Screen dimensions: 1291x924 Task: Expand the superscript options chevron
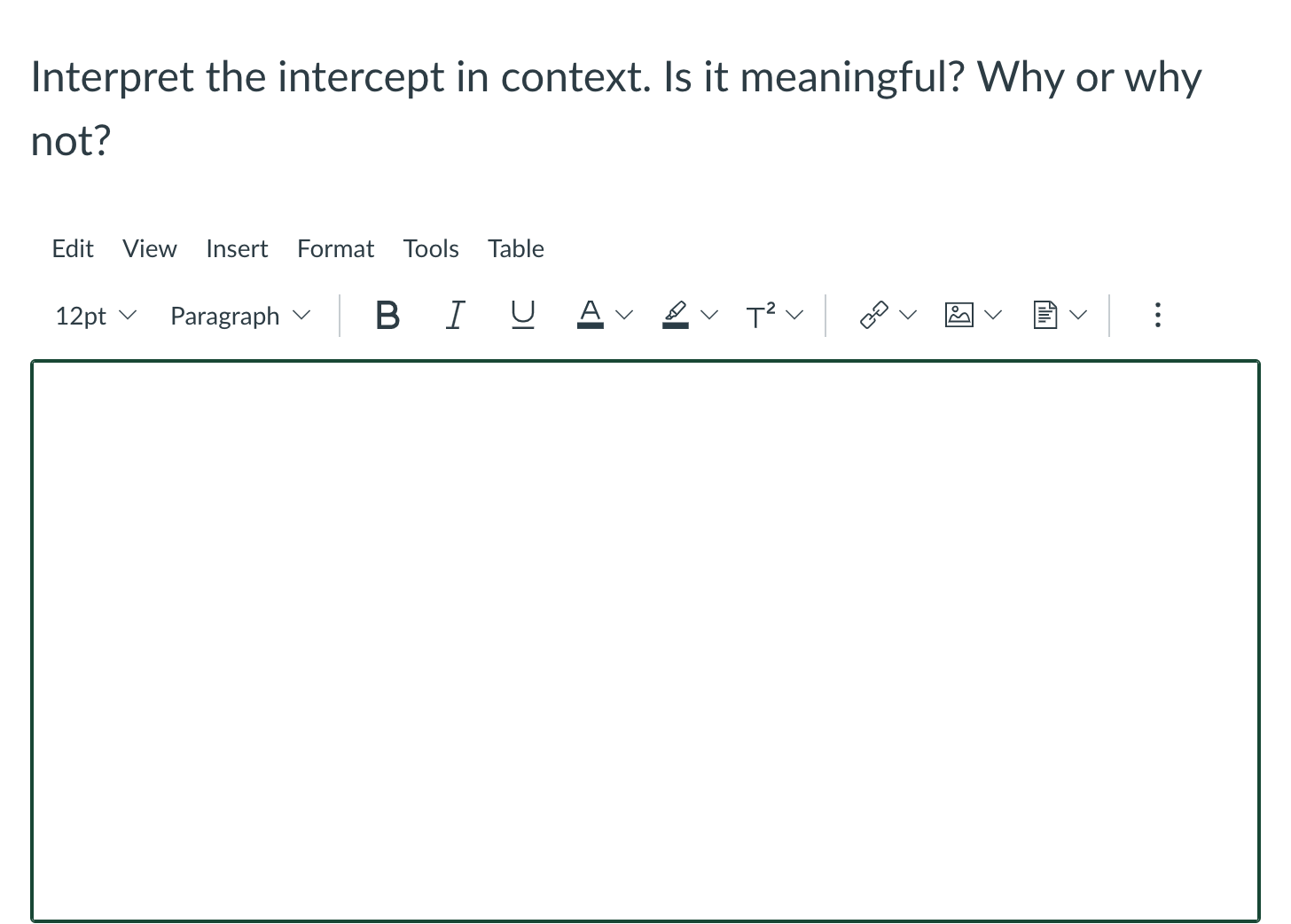(x=795, y=315)
